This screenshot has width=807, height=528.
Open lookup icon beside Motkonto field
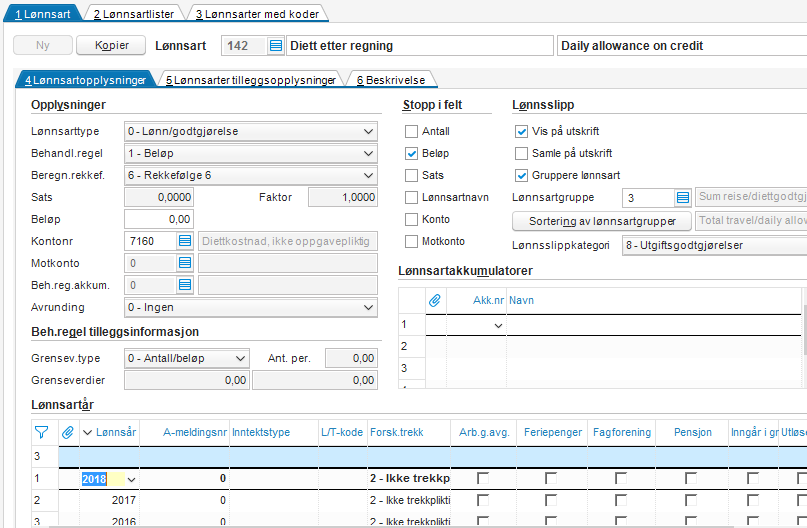coord(185,263)
